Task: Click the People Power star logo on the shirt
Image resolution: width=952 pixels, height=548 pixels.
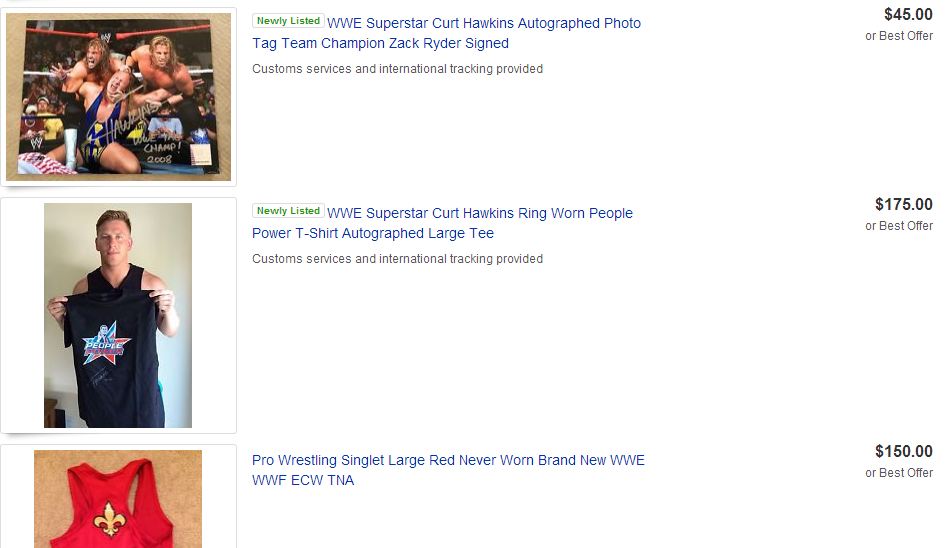Action: click(106, 343)
